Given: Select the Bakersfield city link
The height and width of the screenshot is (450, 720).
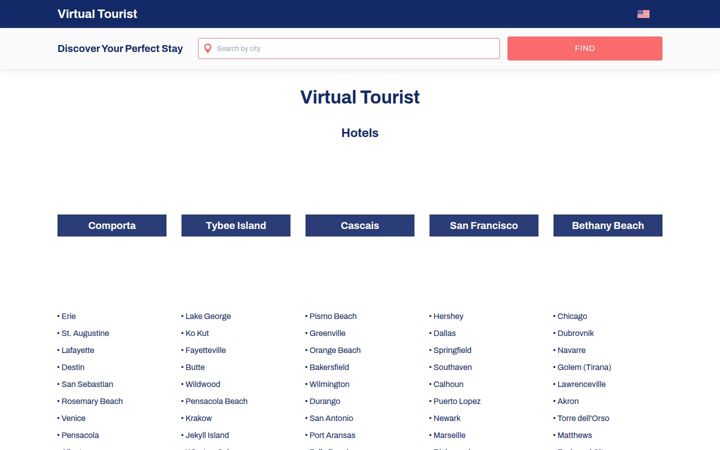Looking at the screenshot, I should [329, 367].
